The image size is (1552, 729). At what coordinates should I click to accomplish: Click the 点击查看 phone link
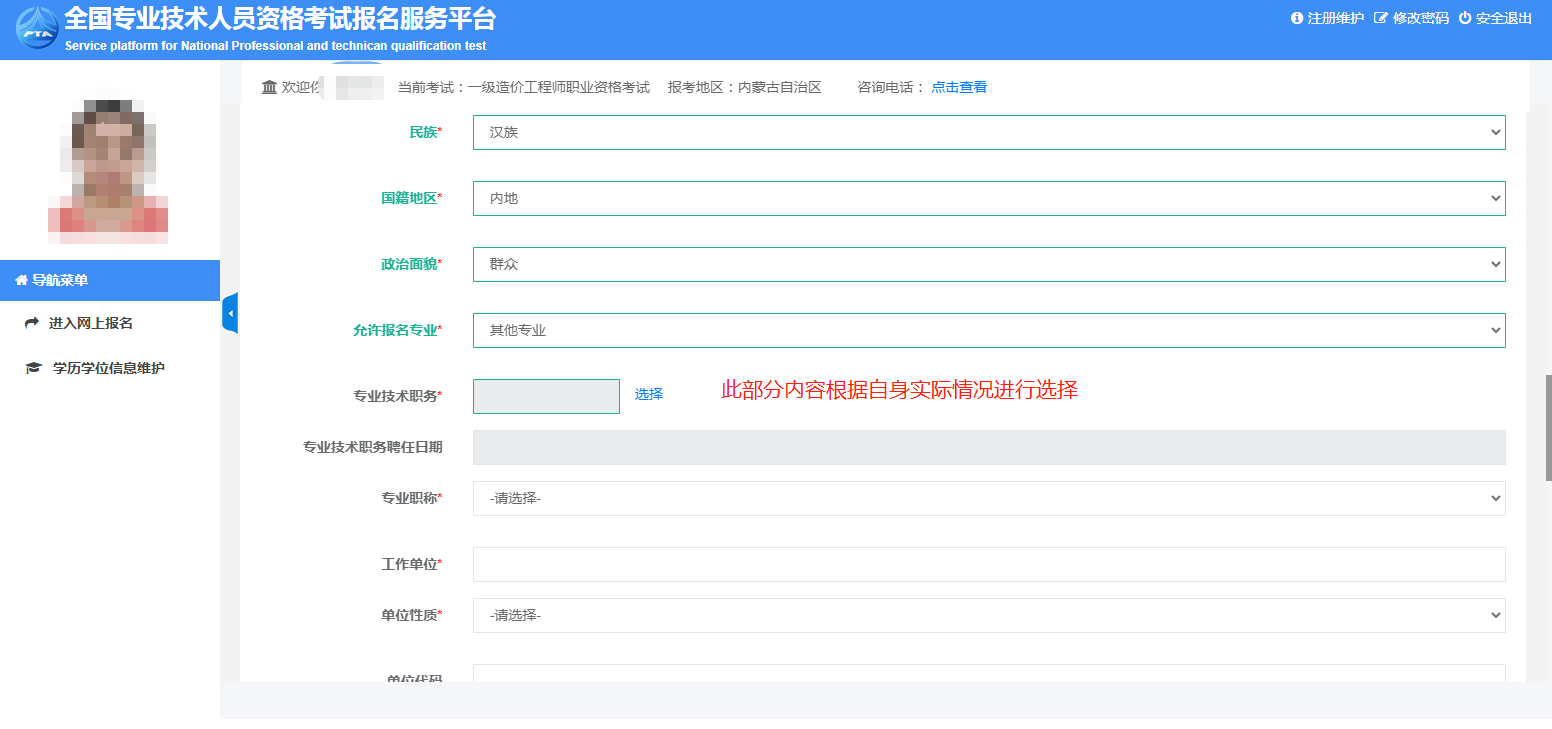[959, 88]
